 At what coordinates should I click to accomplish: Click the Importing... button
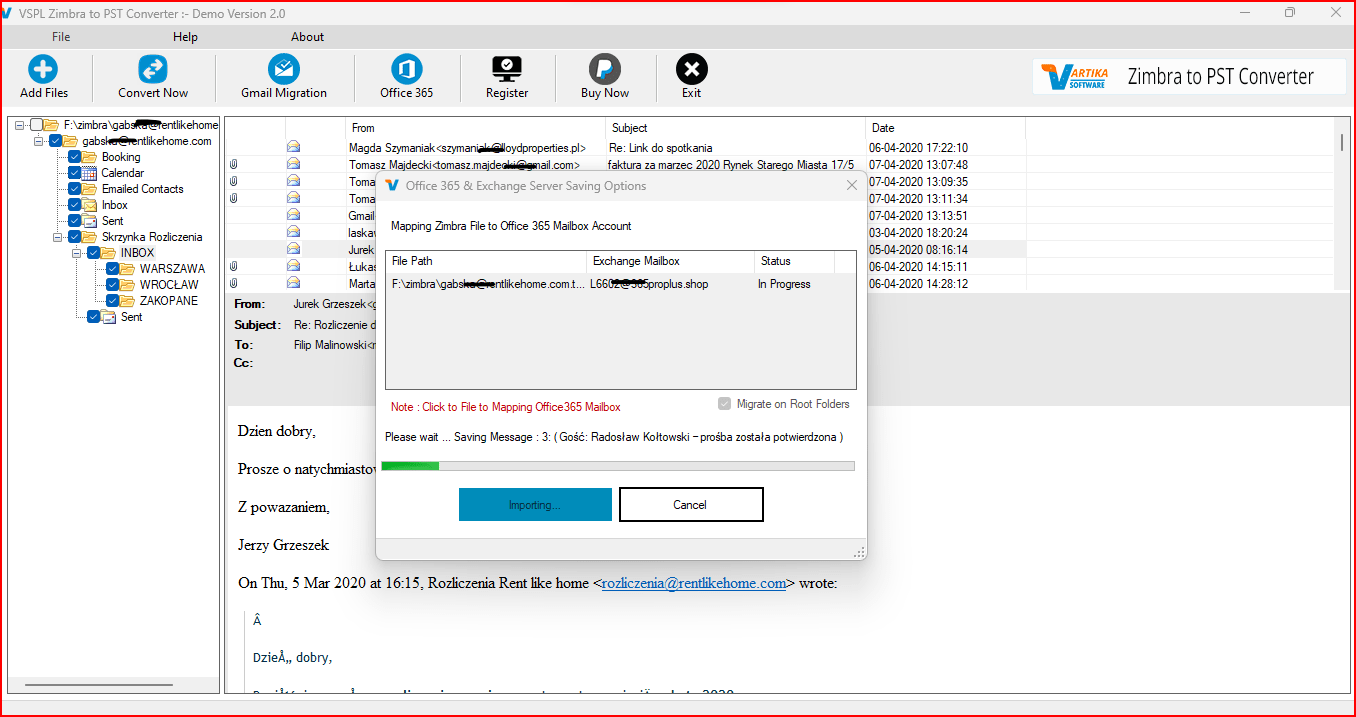click(535, 505)
